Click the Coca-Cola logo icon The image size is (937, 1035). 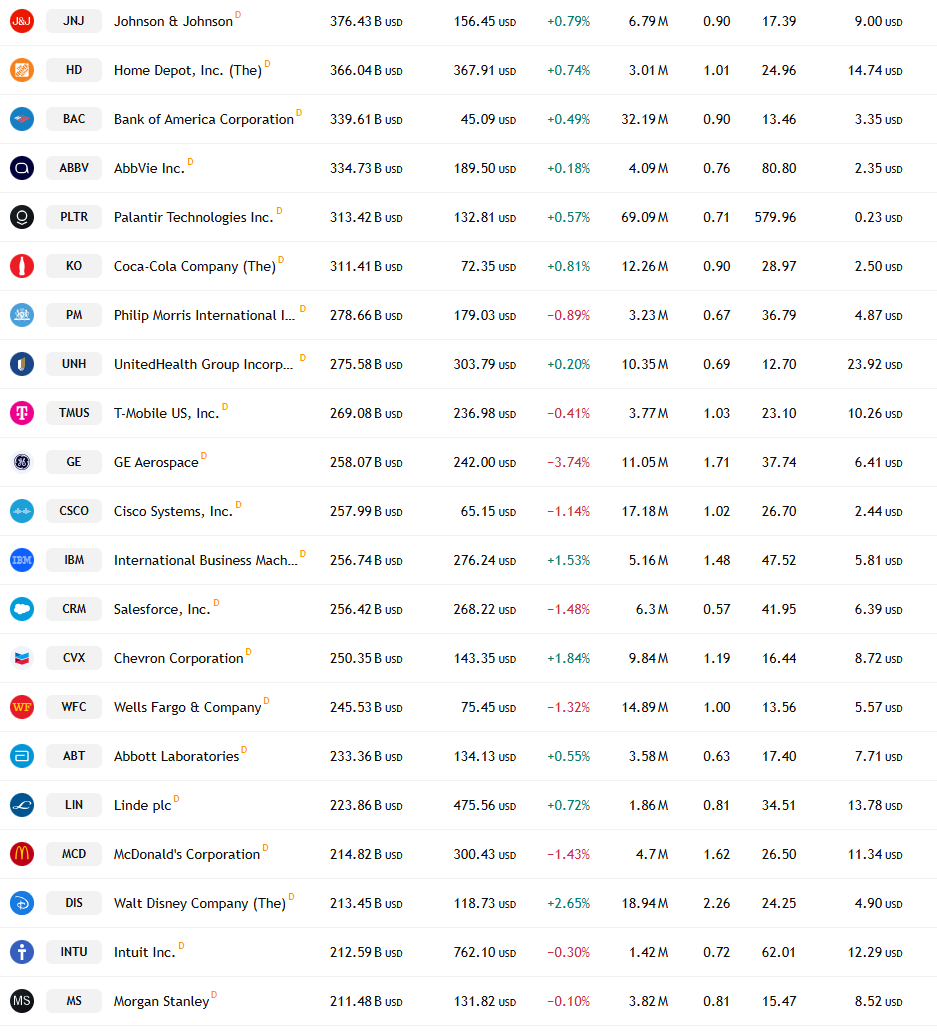22,266
